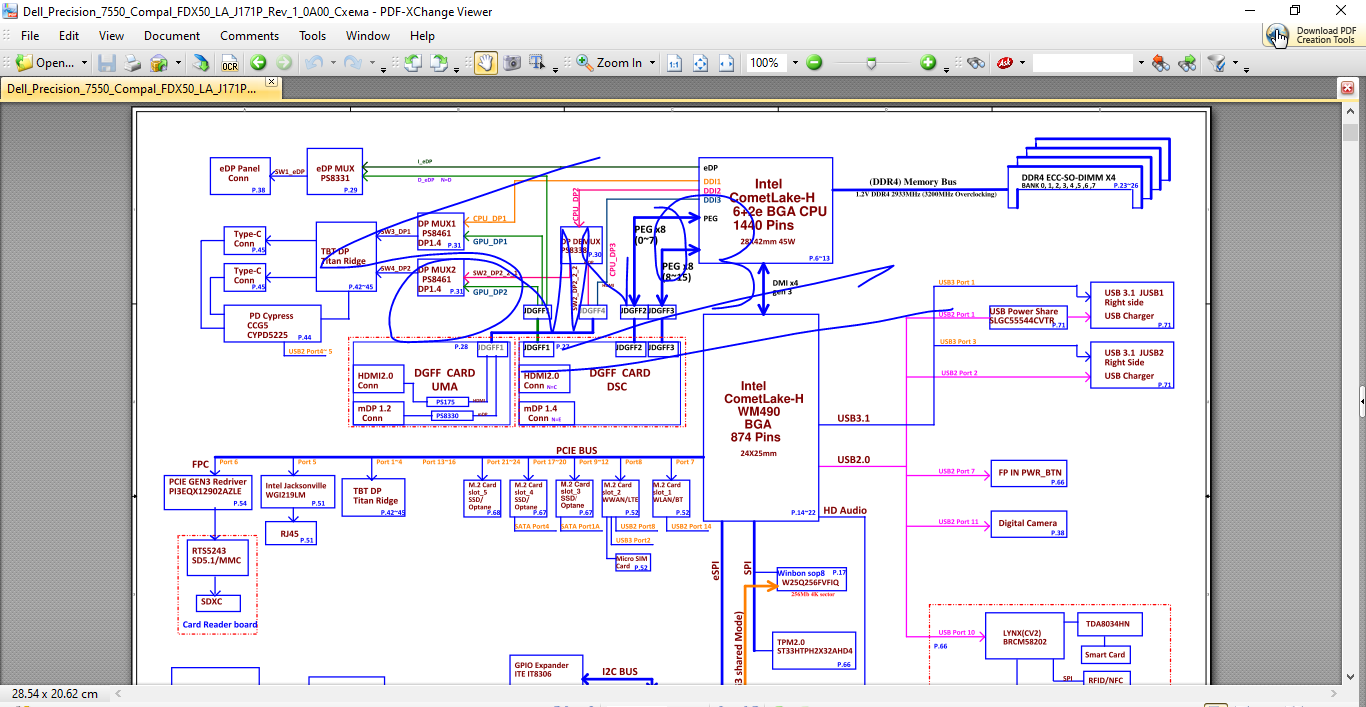
Task: Find previous result binoculars icon
Action: (x=1160, y=62)
